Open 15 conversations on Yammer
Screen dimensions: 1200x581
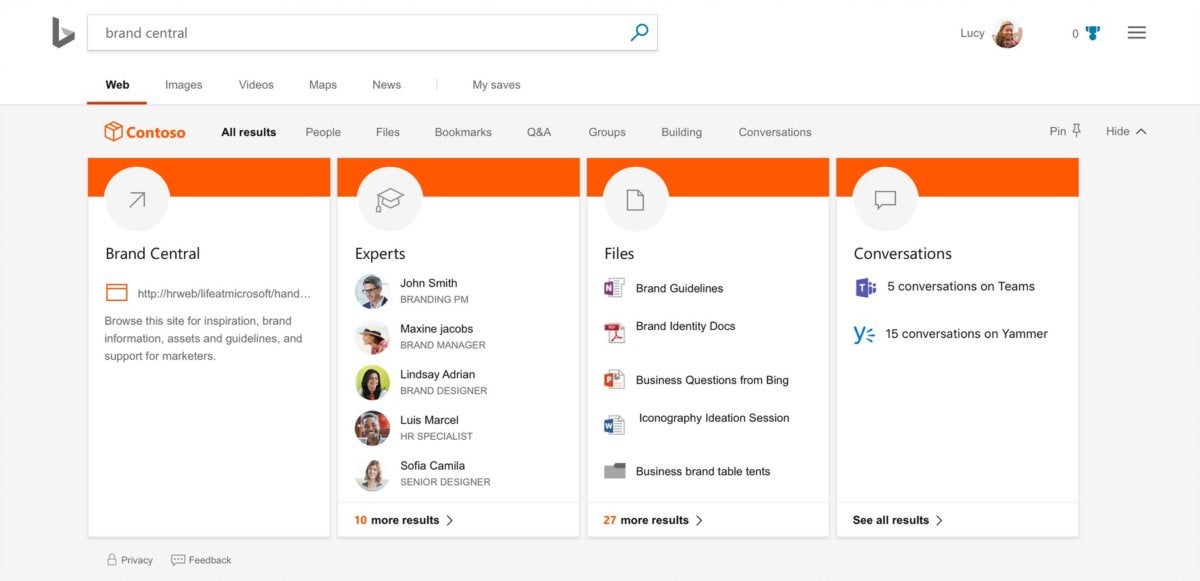[967, 334]
